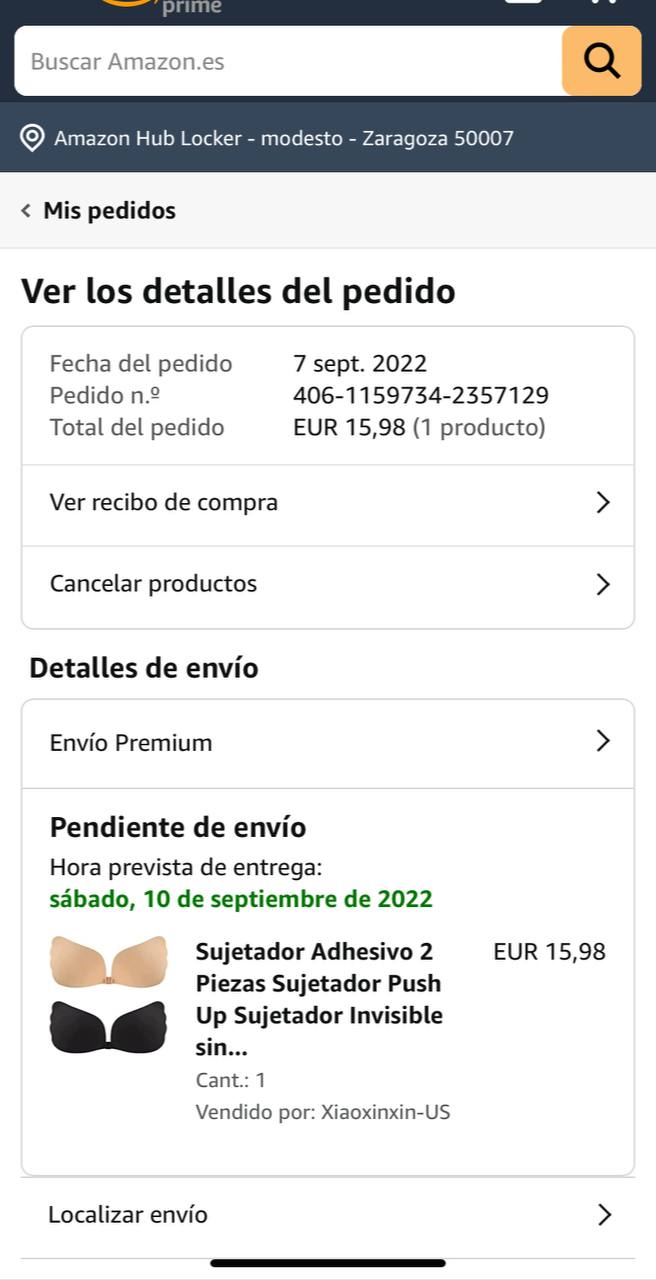Go back to Mis pedidos
This screenshot has height=1280, width=656.
(109, 210)
